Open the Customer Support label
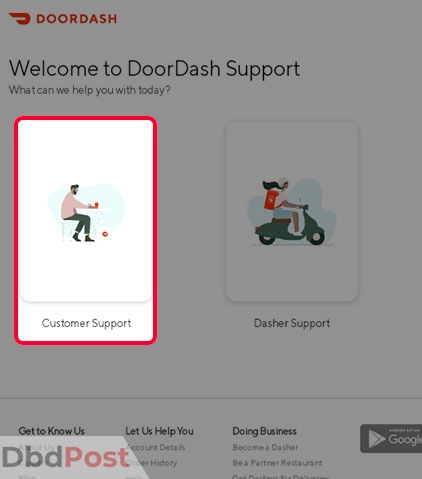The width and height of the screenshot is (422, 479). (x=86, y=323)
